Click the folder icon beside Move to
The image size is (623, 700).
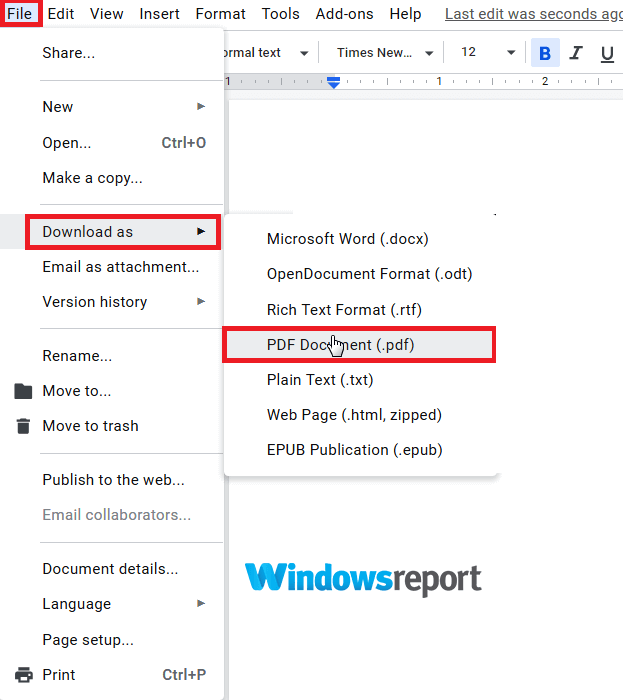pos(23,391)
